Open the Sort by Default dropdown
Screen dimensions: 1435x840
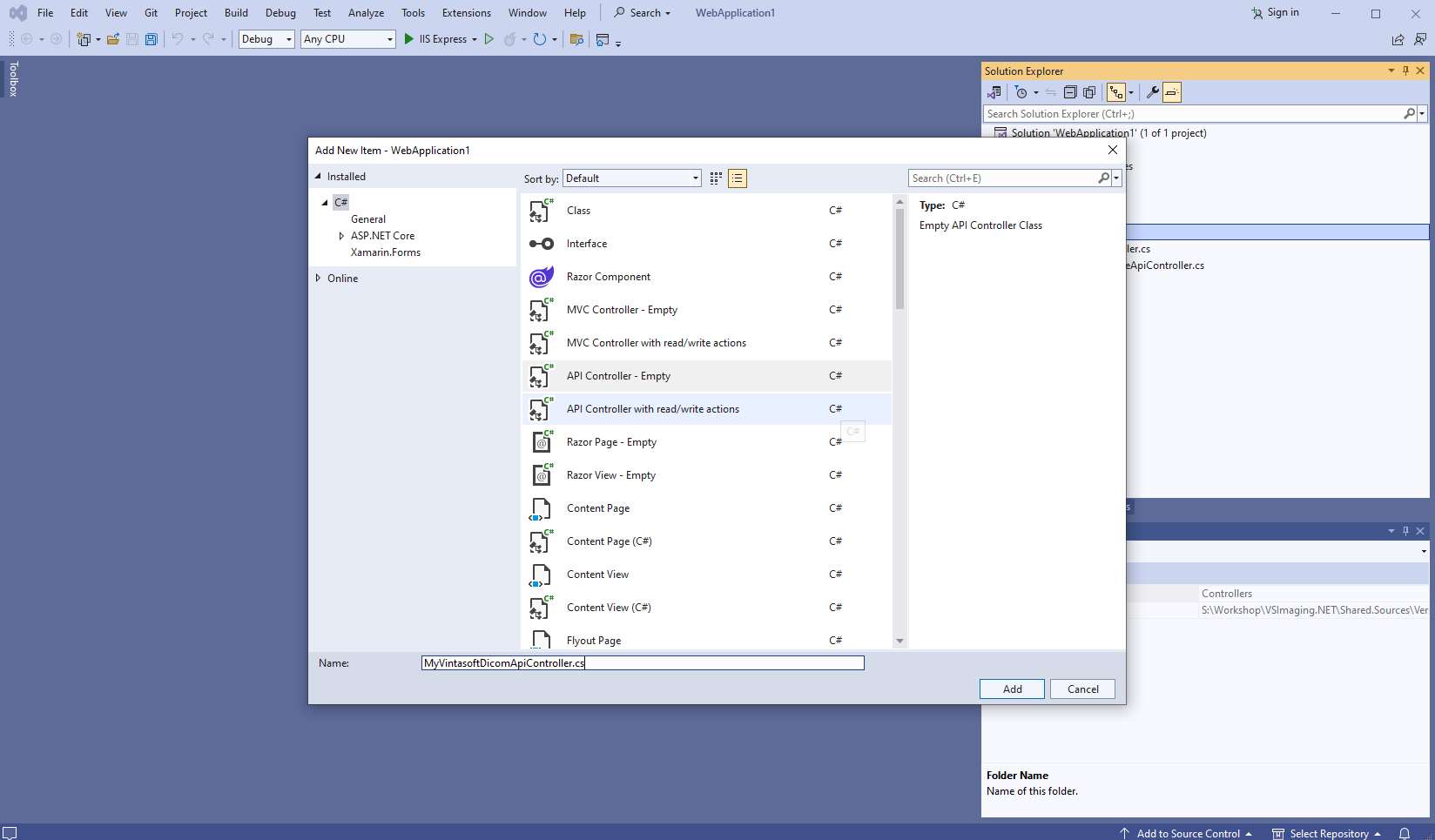632,178
